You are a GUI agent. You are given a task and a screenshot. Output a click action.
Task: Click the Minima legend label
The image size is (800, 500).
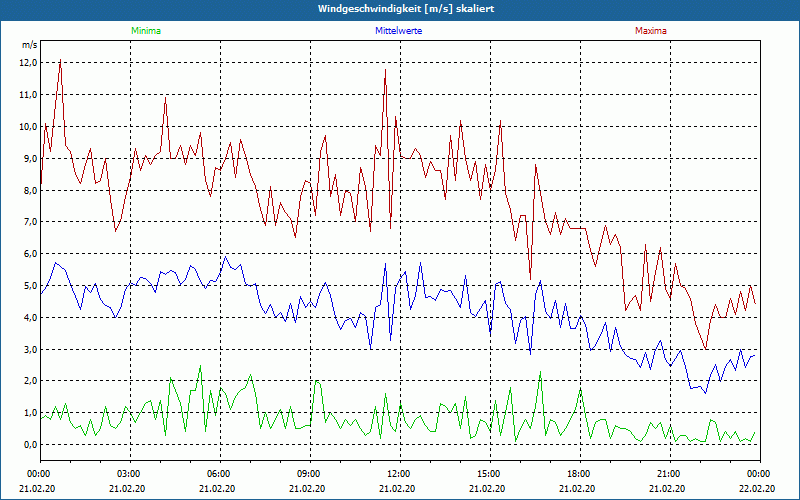[x=146, y=31]
